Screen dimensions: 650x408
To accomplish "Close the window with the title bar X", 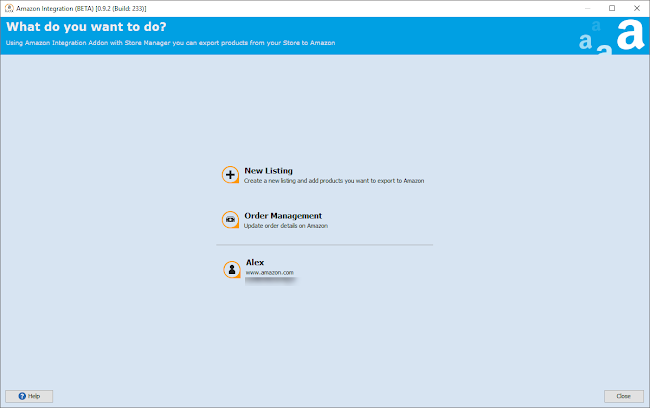I will (637, 8).
